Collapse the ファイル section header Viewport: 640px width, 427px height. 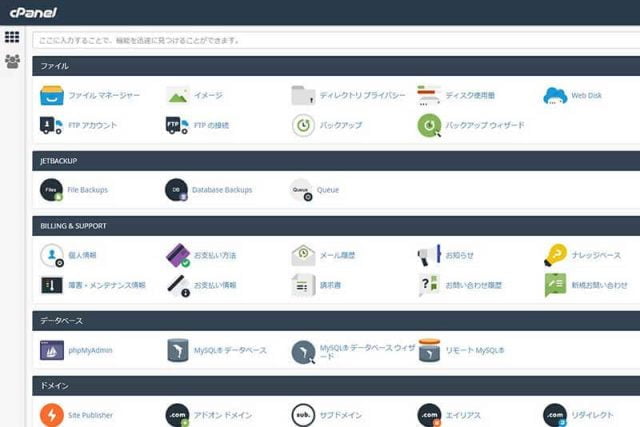click(x=336, y=66)
